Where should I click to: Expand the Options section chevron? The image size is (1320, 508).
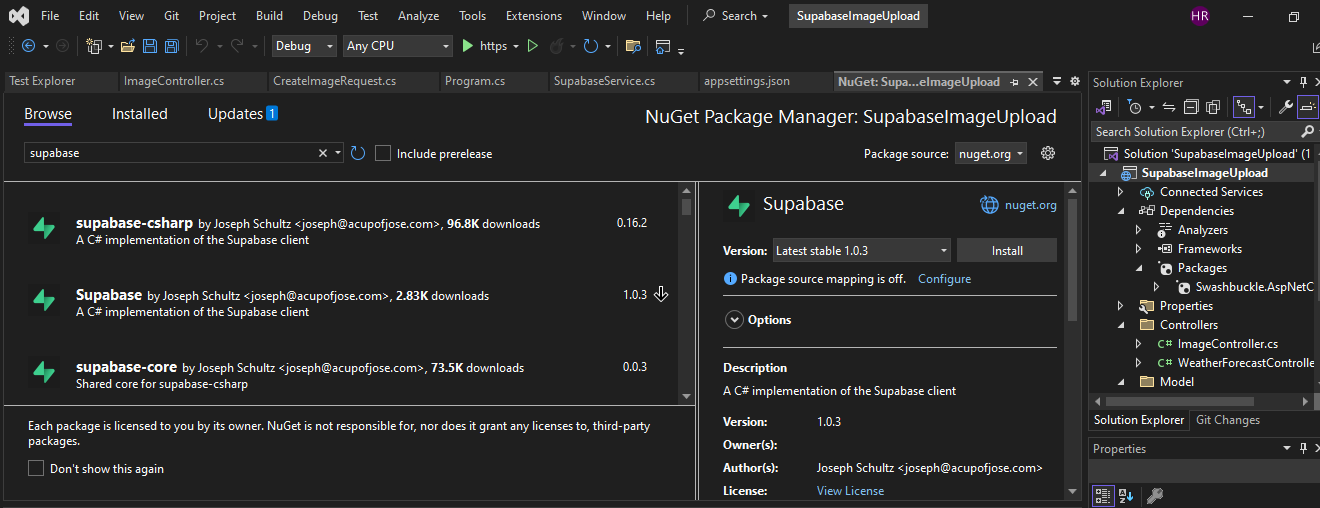point(733,320)
